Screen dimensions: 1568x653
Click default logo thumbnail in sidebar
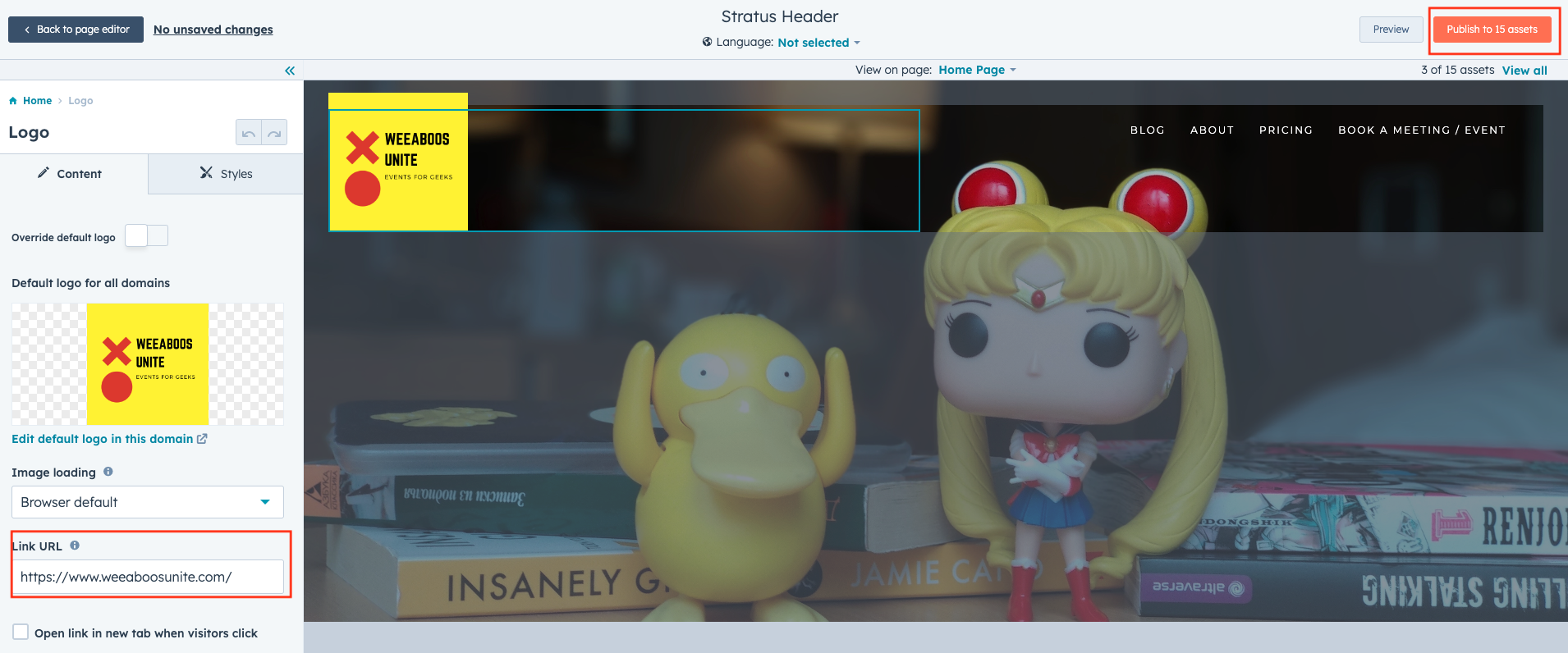click(x=148, y=364)
